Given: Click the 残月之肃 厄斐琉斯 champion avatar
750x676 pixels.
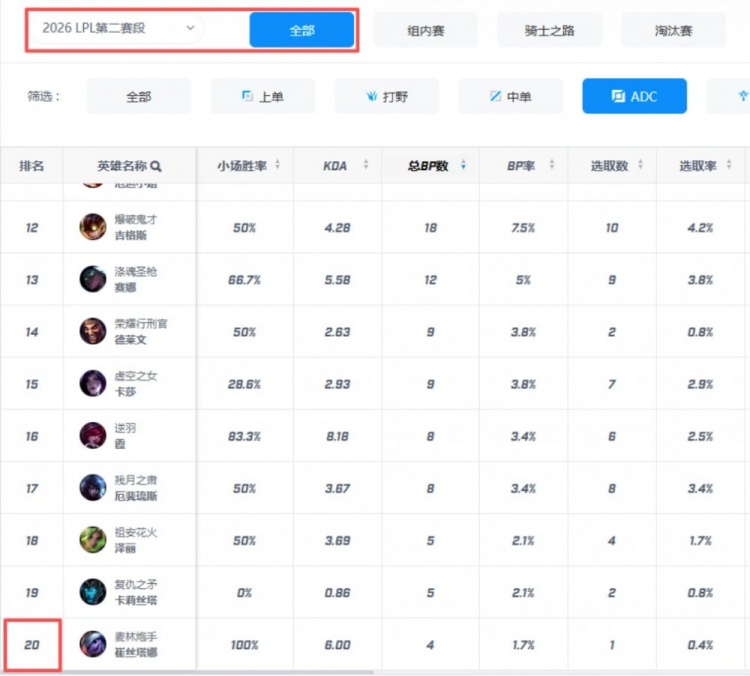Looking at the screenshot, I should pyautogui.click(x=93, y=488).
